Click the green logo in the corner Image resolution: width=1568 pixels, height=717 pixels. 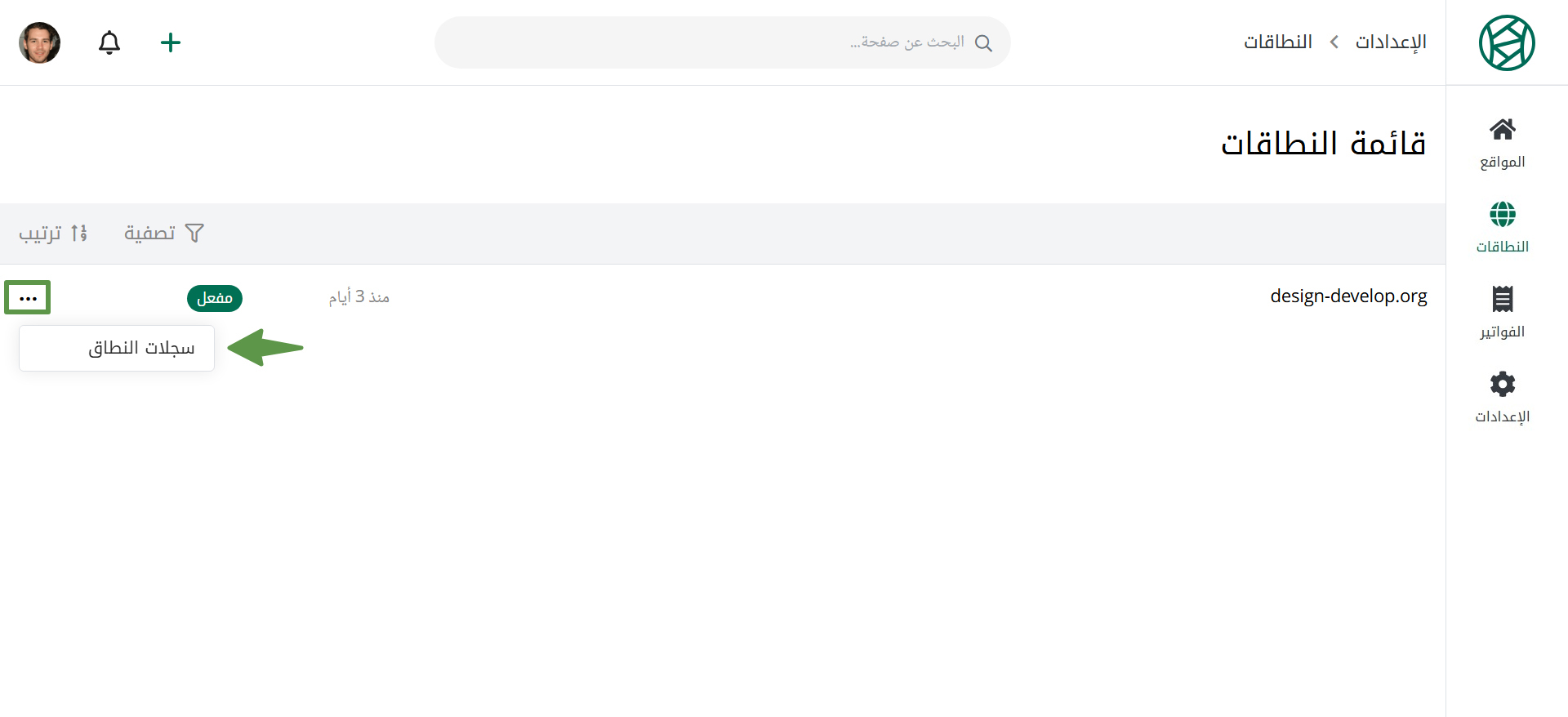[x=1507, y=42]
